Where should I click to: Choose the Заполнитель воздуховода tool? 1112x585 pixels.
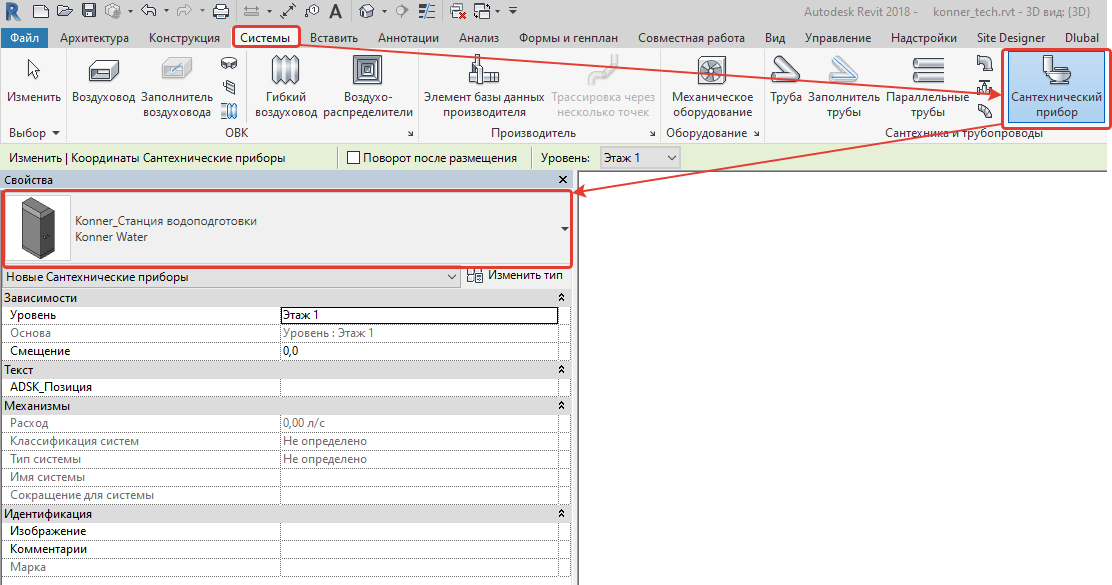[x=177, y=88]
